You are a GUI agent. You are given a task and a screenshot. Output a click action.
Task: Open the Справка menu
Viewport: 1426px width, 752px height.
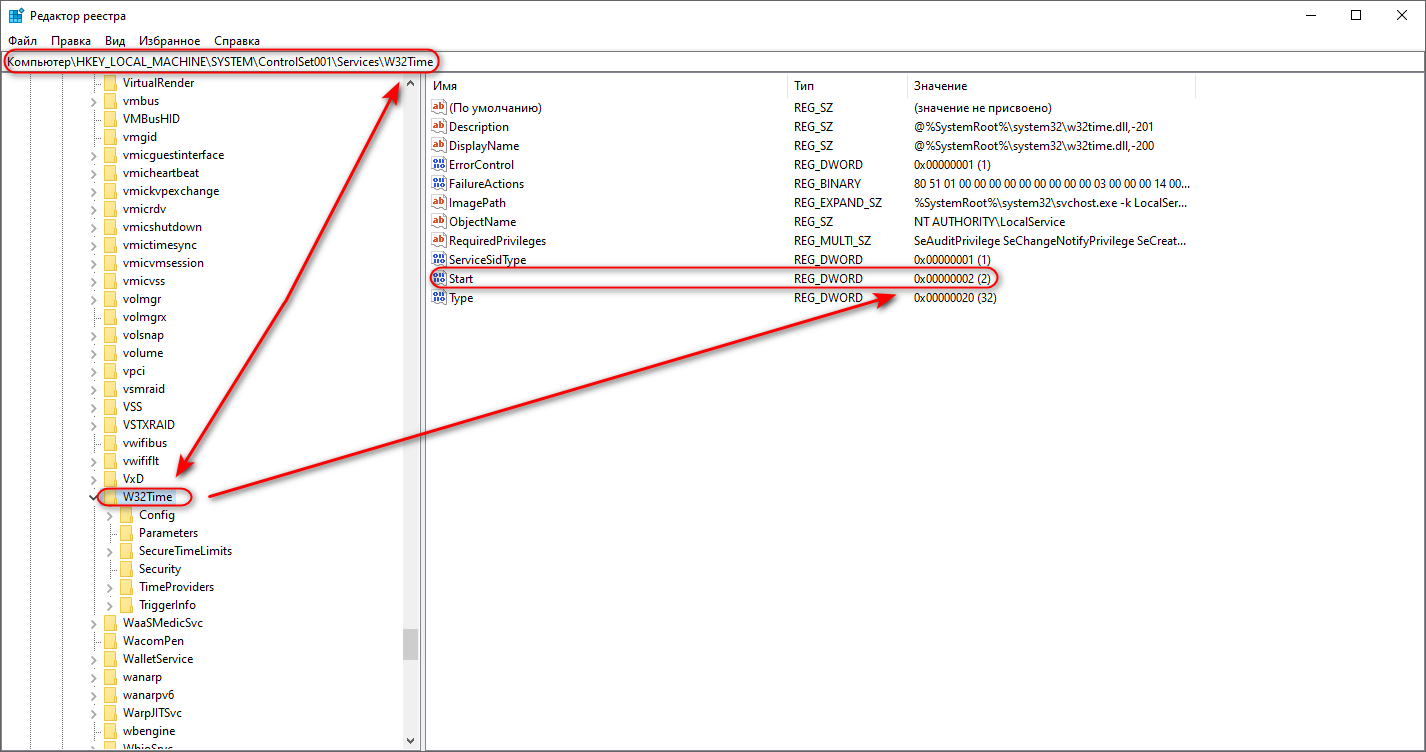coord(236,41)
